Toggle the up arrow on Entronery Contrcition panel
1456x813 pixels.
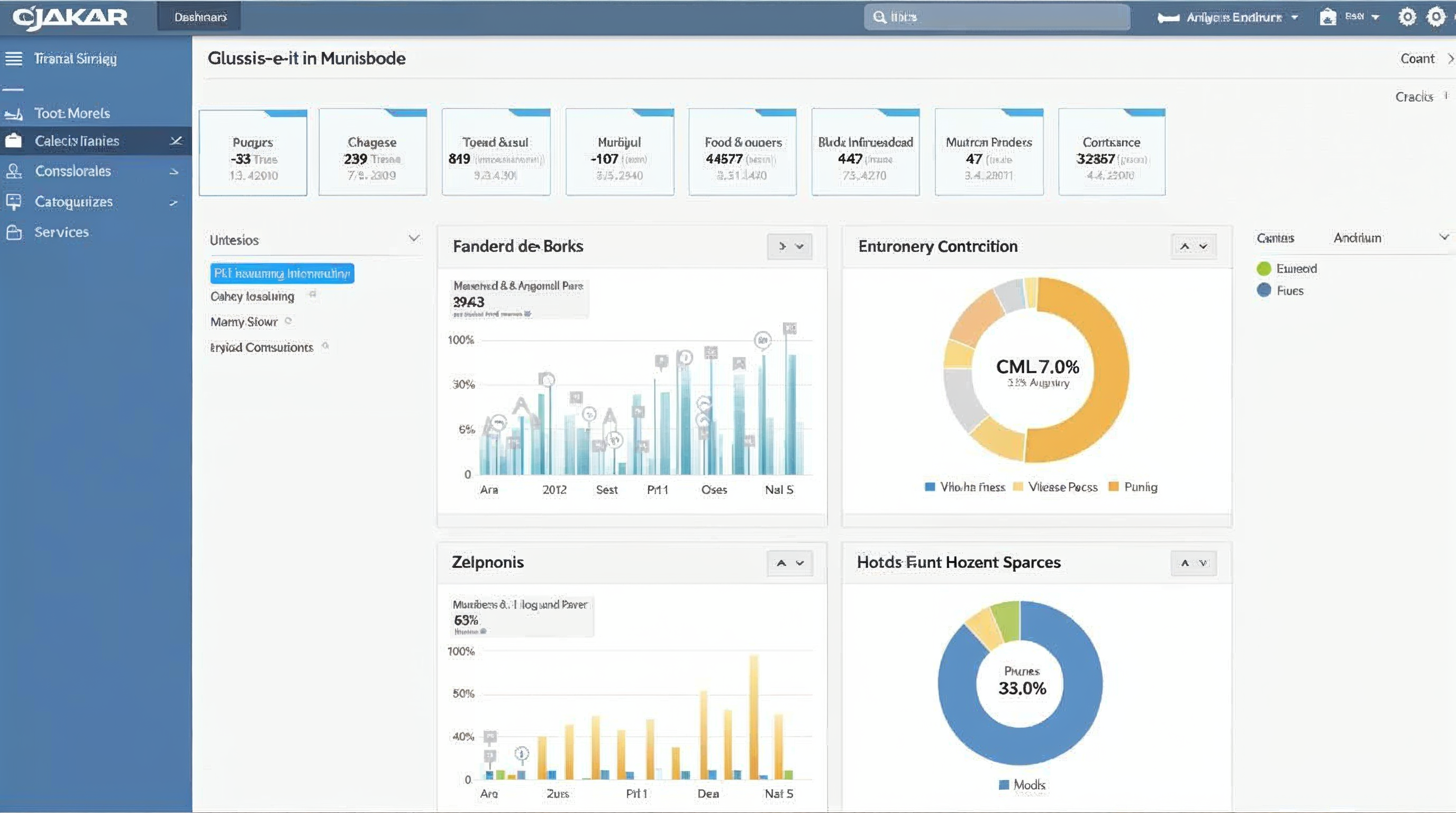1186,246
